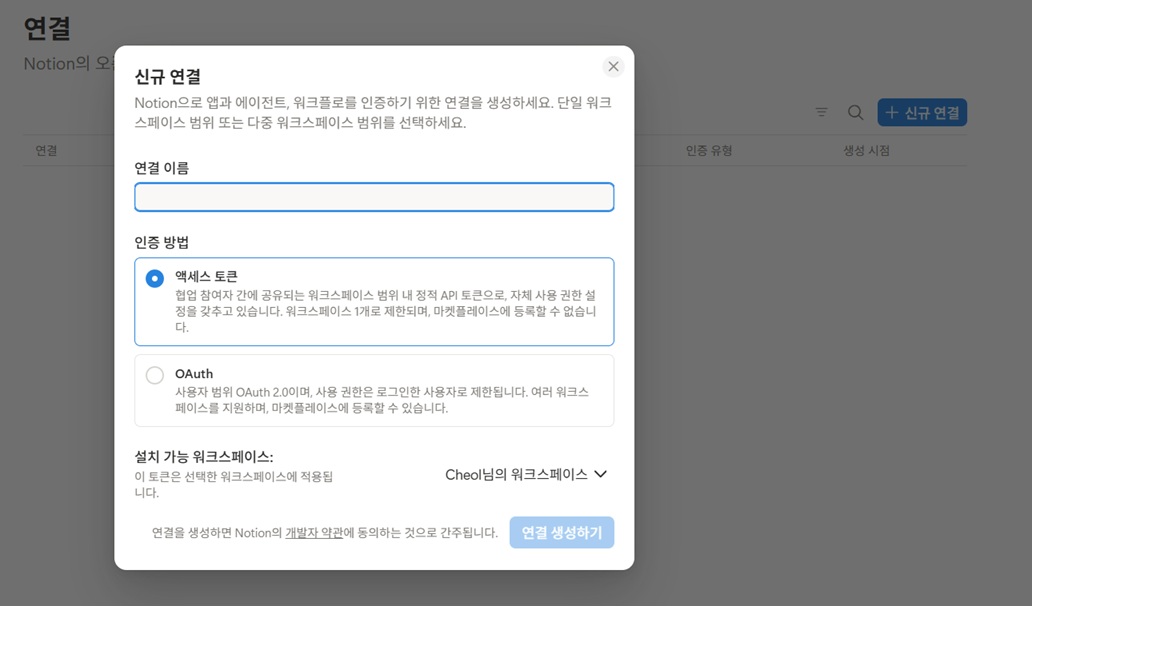Click the 인증 유형 column header
The image size is (1152, 648).
tap(709, 151)
